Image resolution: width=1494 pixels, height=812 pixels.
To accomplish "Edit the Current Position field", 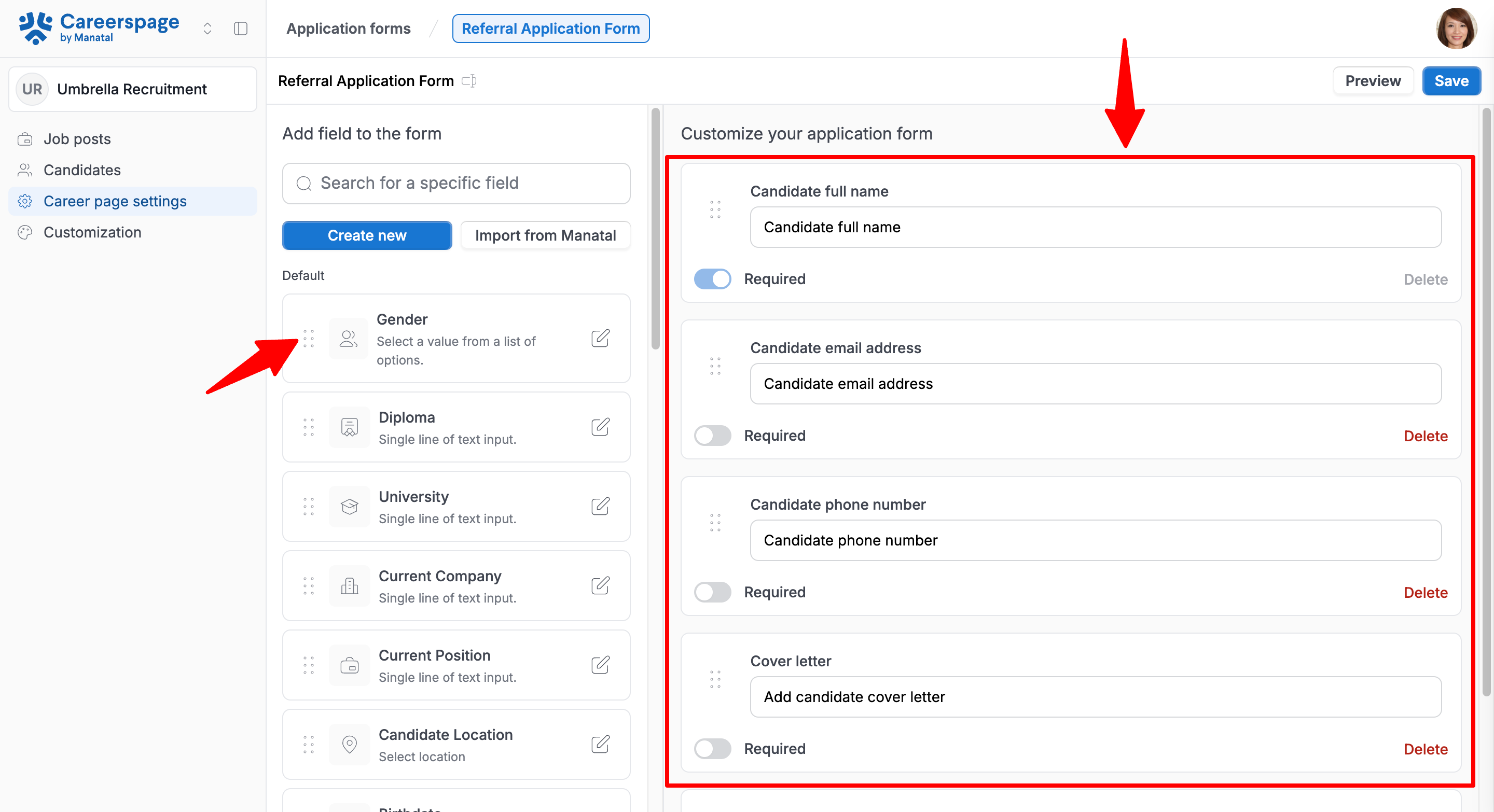I will pos(600,665).
